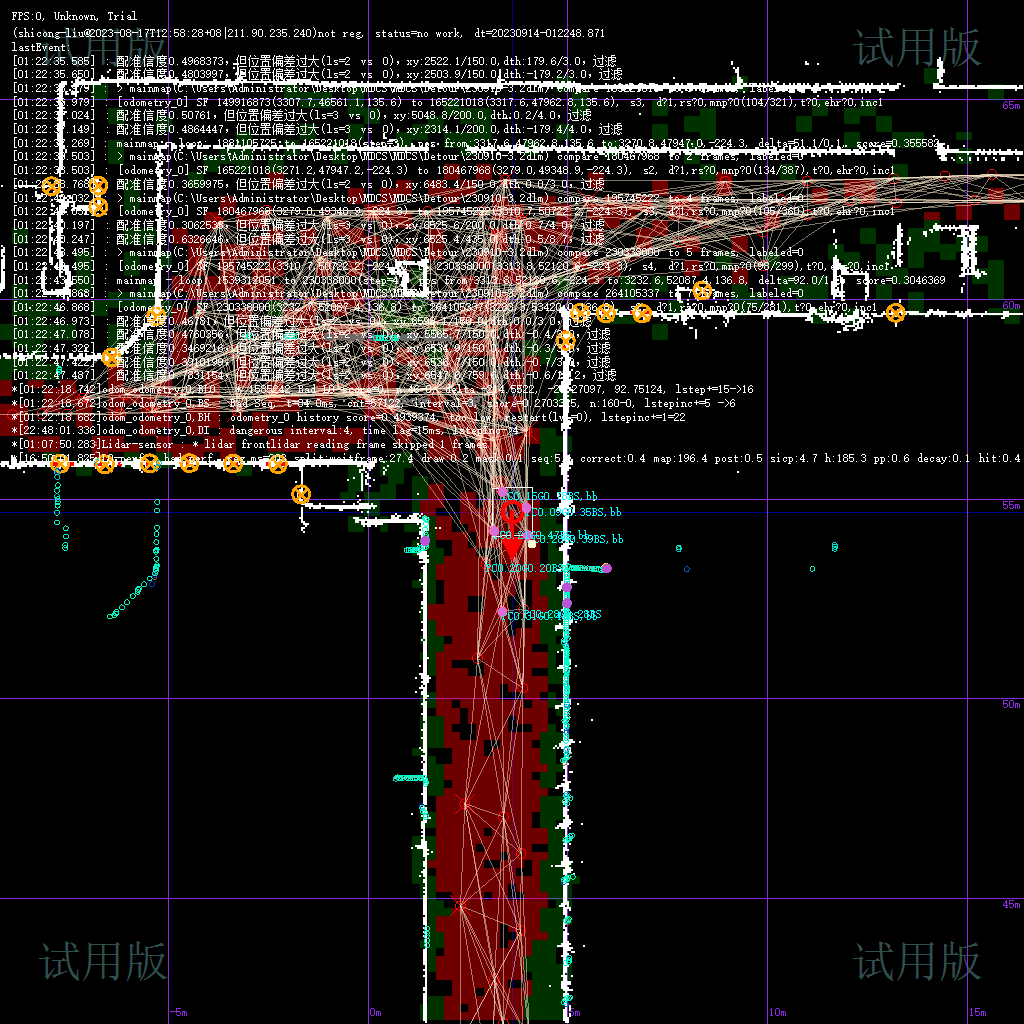Click the 65m vertical scale label
The width and height of the screenshot is (1024, 1024).
coord(1010,106)
